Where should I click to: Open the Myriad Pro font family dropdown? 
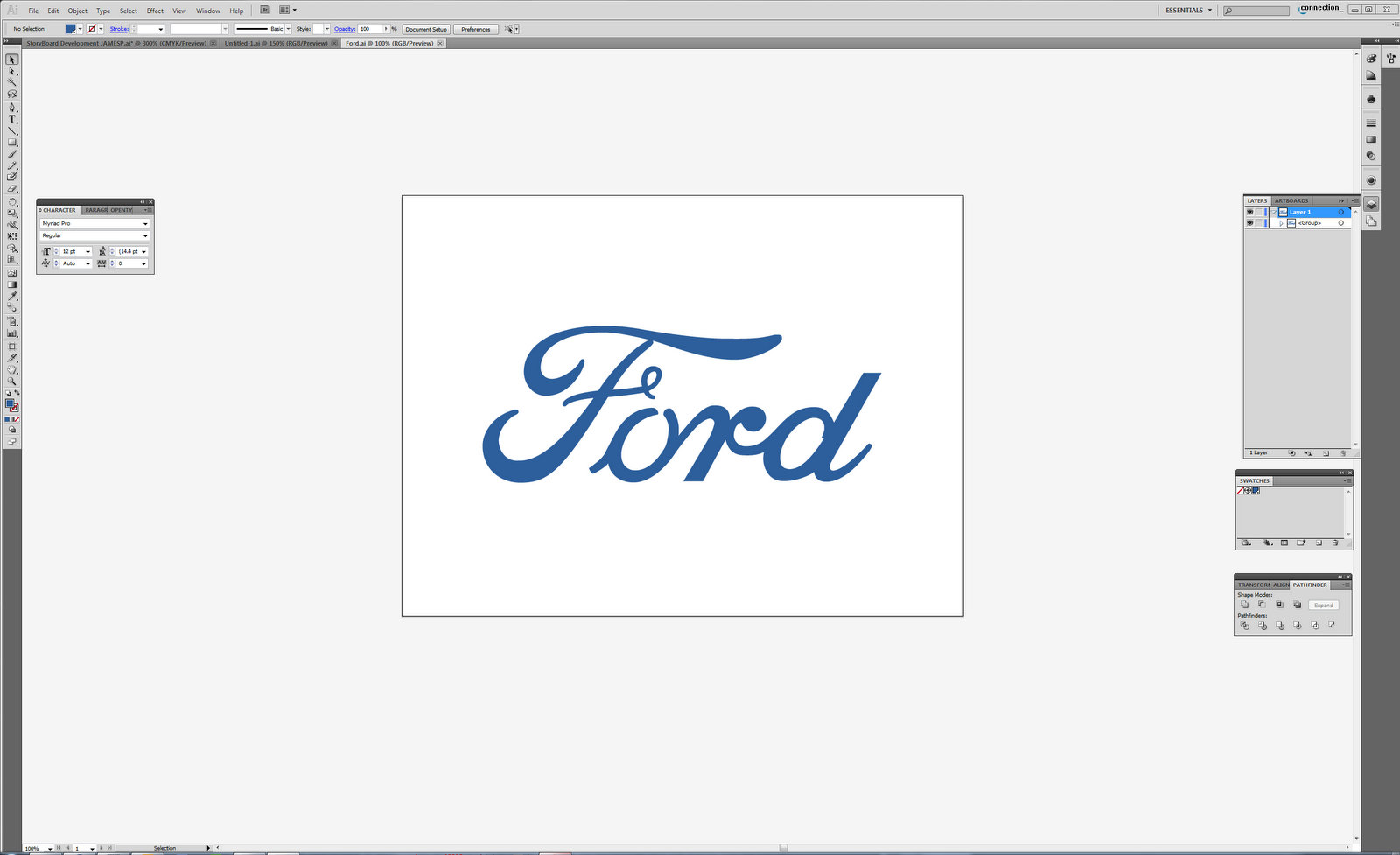pyautogui.click(x=145, y=224)
